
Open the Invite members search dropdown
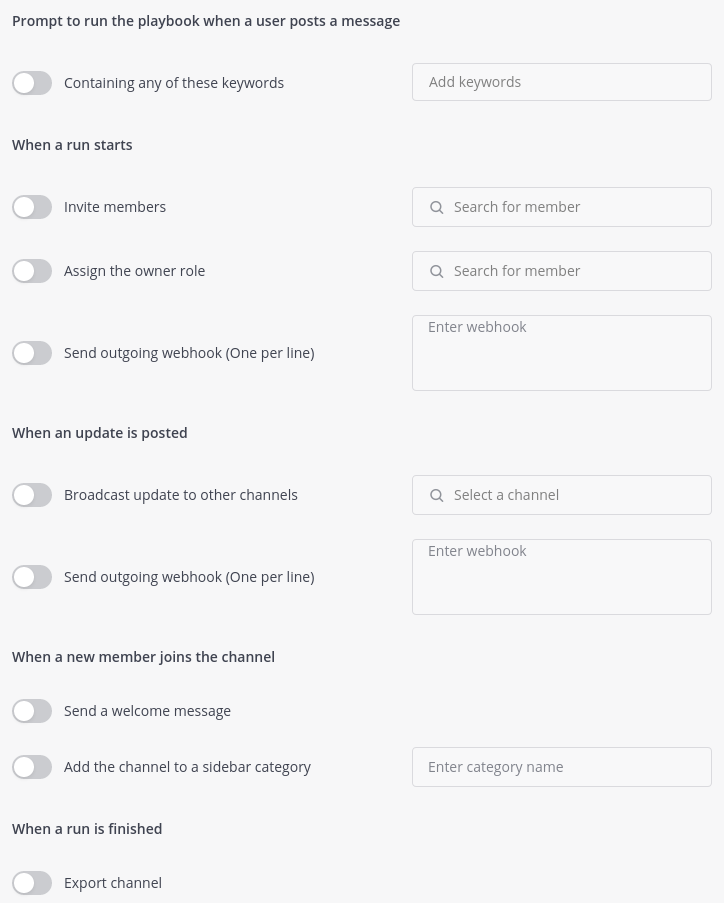coord(562,207)
